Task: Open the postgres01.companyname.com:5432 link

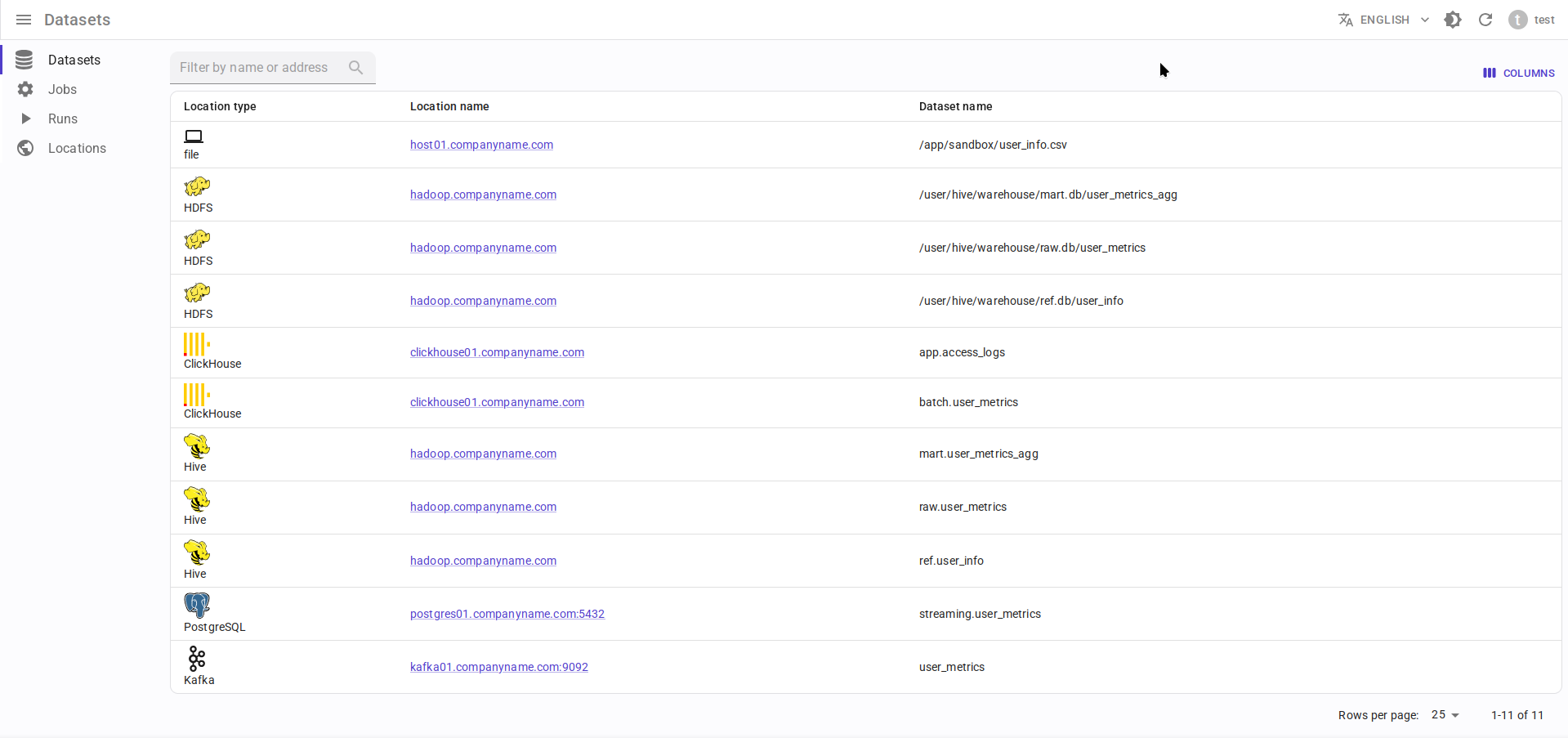Action: 507,614
